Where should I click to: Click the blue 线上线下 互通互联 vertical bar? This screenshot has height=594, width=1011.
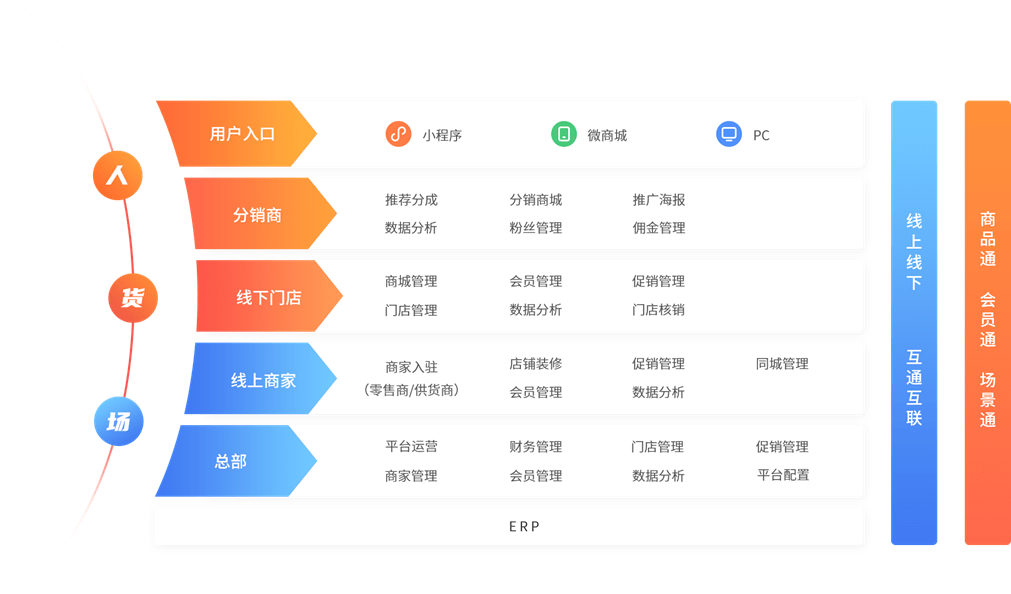tap(913, 322)
